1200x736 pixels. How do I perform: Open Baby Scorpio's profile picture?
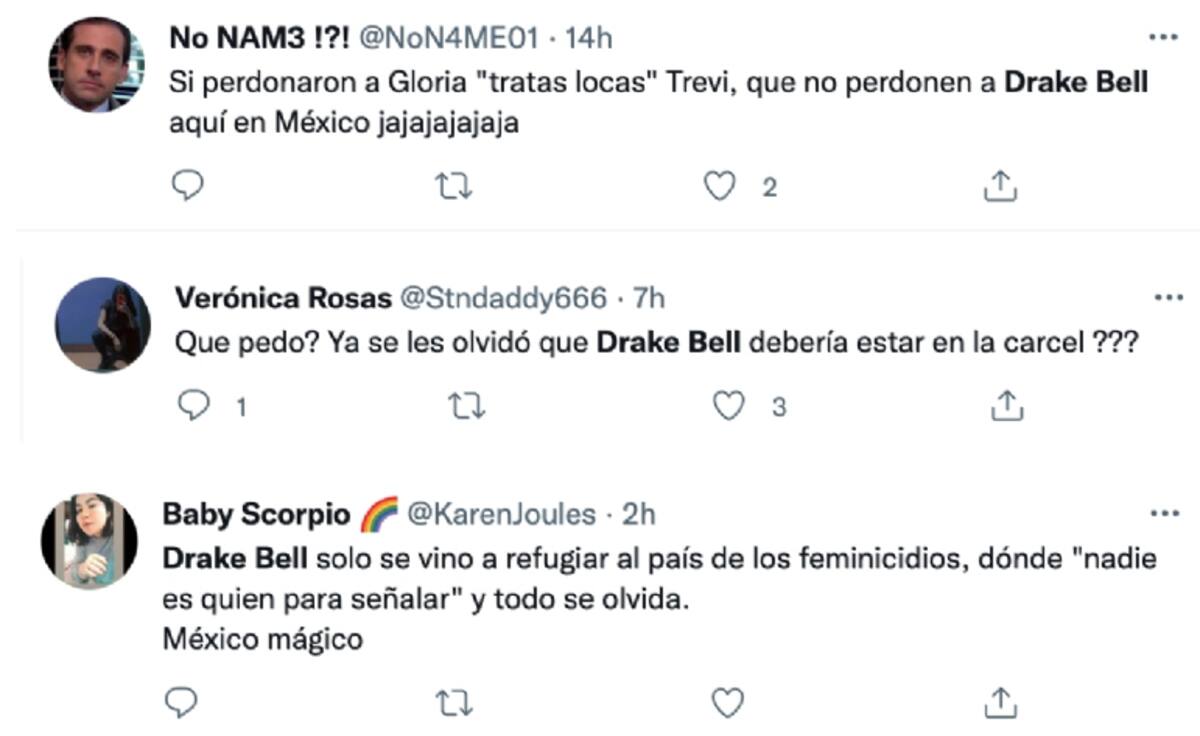(88, 541)
